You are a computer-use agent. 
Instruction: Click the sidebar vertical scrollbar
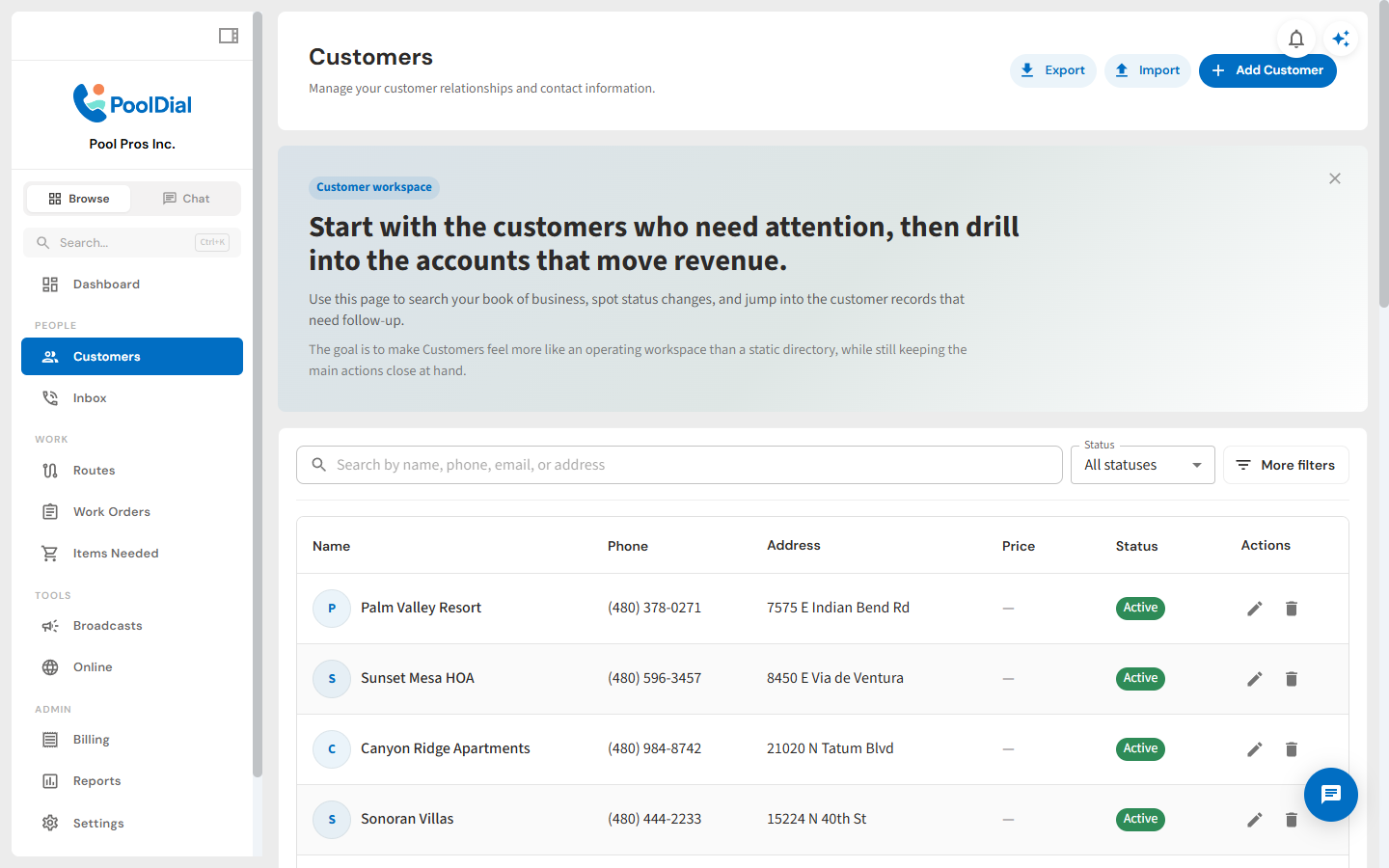pyautogui.click(x=258, y=393)
